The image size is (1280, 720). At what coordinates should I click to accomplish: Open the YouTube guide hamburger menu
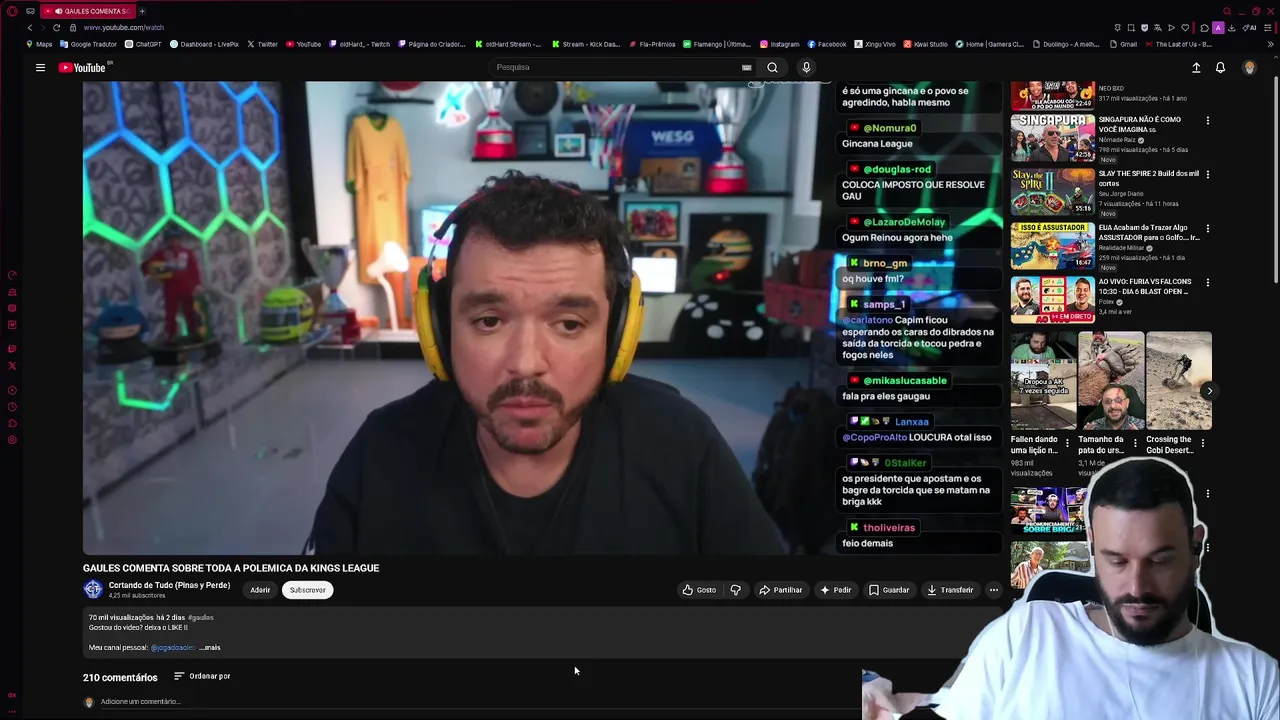click(x=40, y=67)
